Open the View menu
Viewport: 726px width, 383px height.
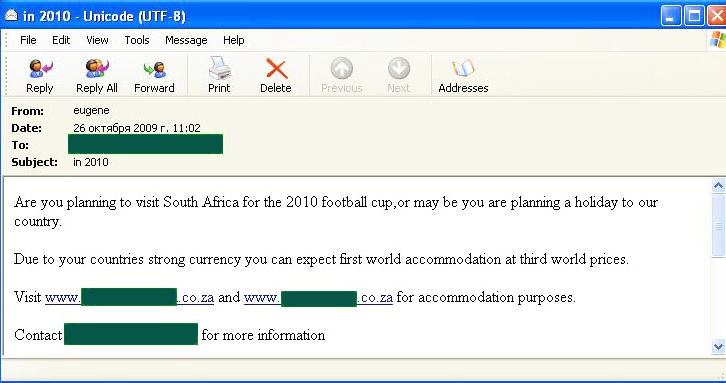[x=97, y=40]
